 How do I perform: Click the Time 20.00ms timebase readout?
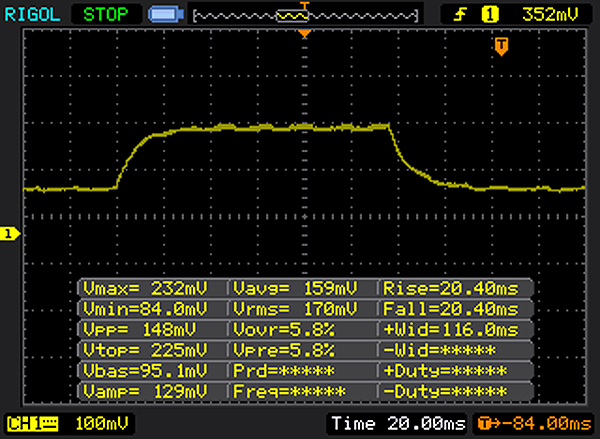(x=398, y=424)
